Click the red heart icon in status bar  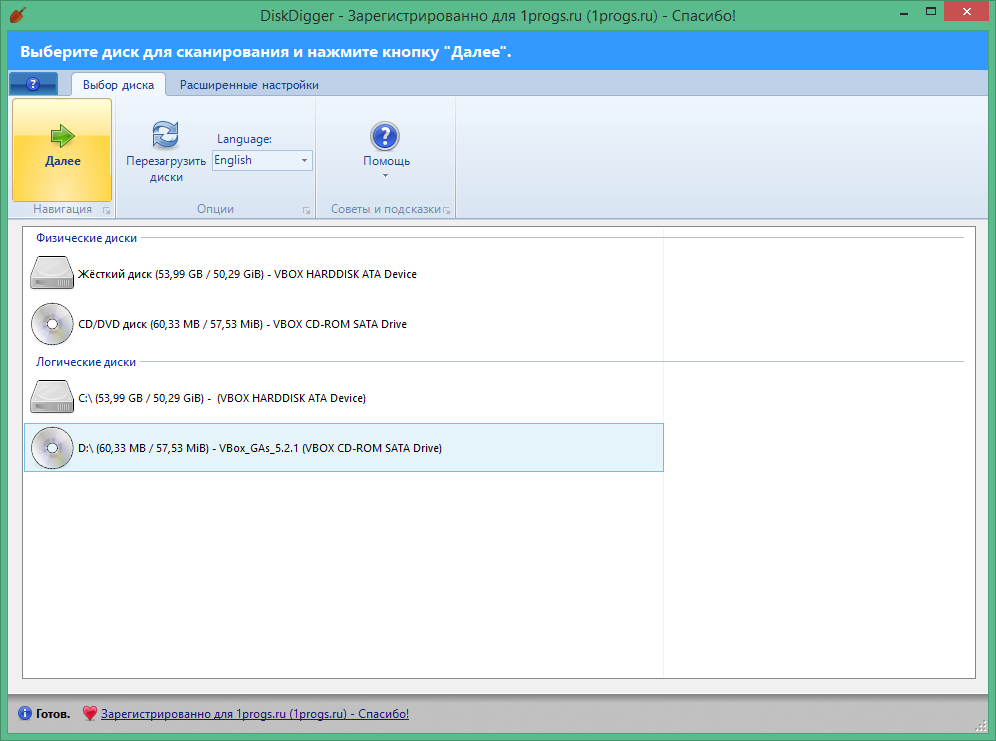[90, 714]
